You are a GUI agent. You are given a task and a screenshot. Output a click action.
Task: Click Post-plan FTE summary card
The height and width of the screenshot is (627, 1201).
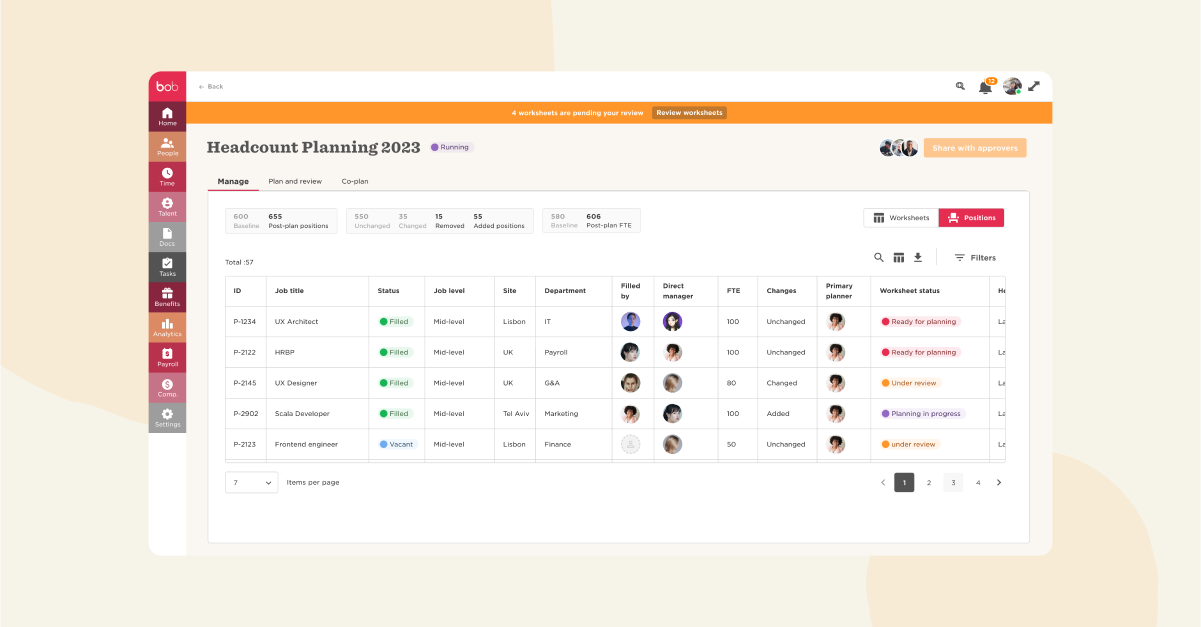pos(591,221)
